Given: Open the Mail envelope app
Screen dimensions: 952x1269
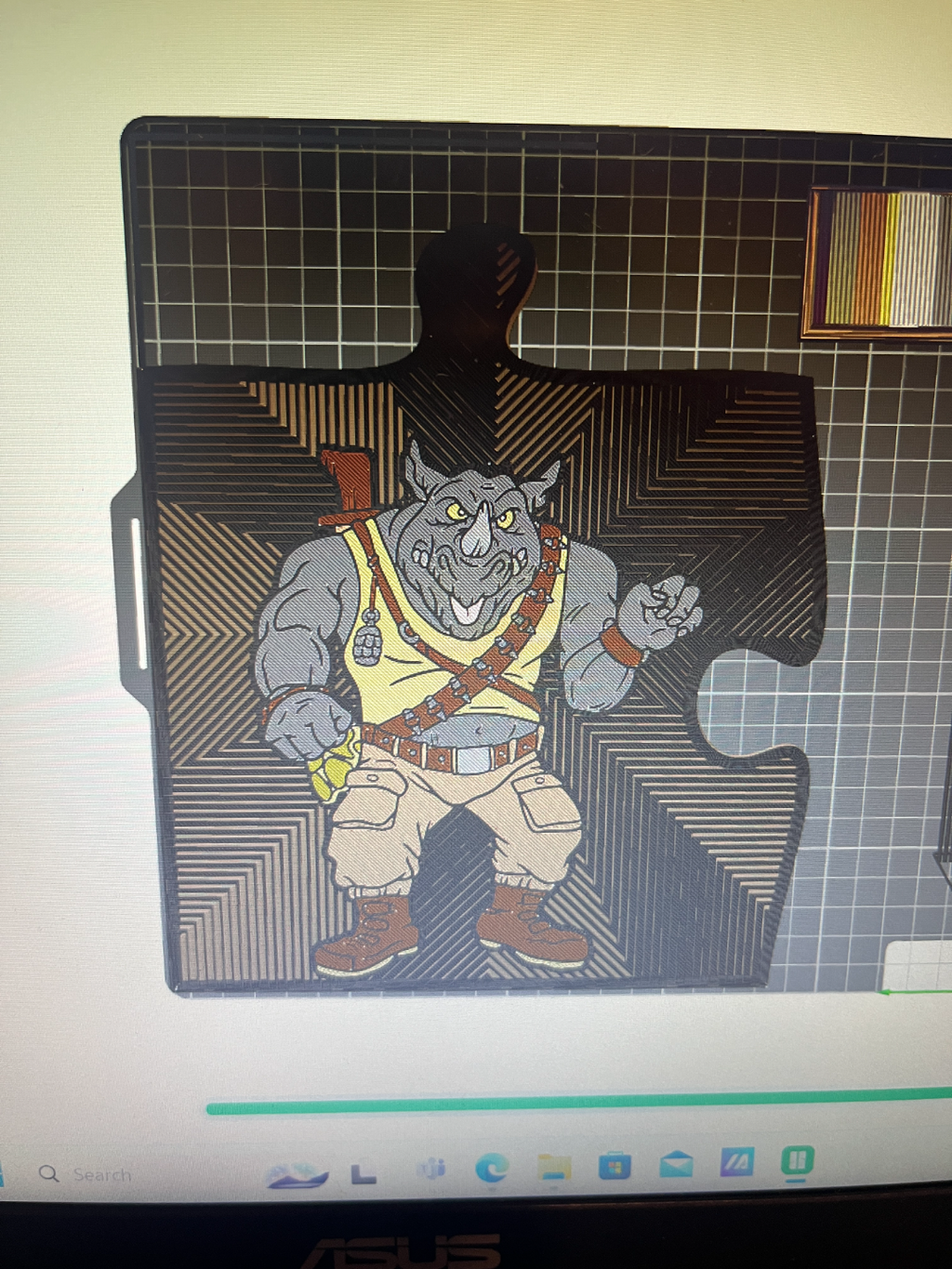Looking at the screenshot, I should (x=676, y=1164).
